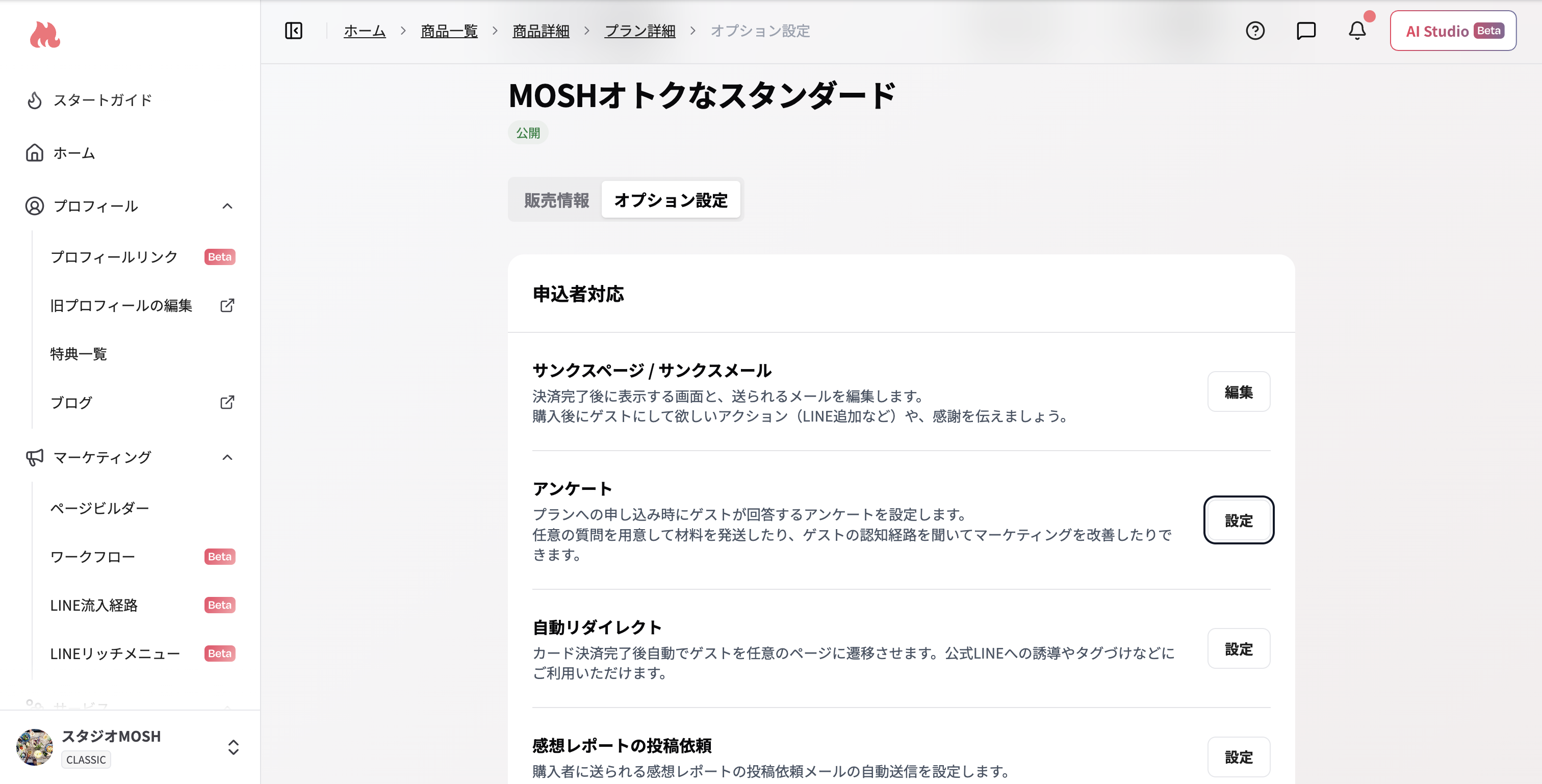Click 設定 button for 自動リダイレクト
The height and width of the screenshot is (784, 1542).
[1239, 648]
